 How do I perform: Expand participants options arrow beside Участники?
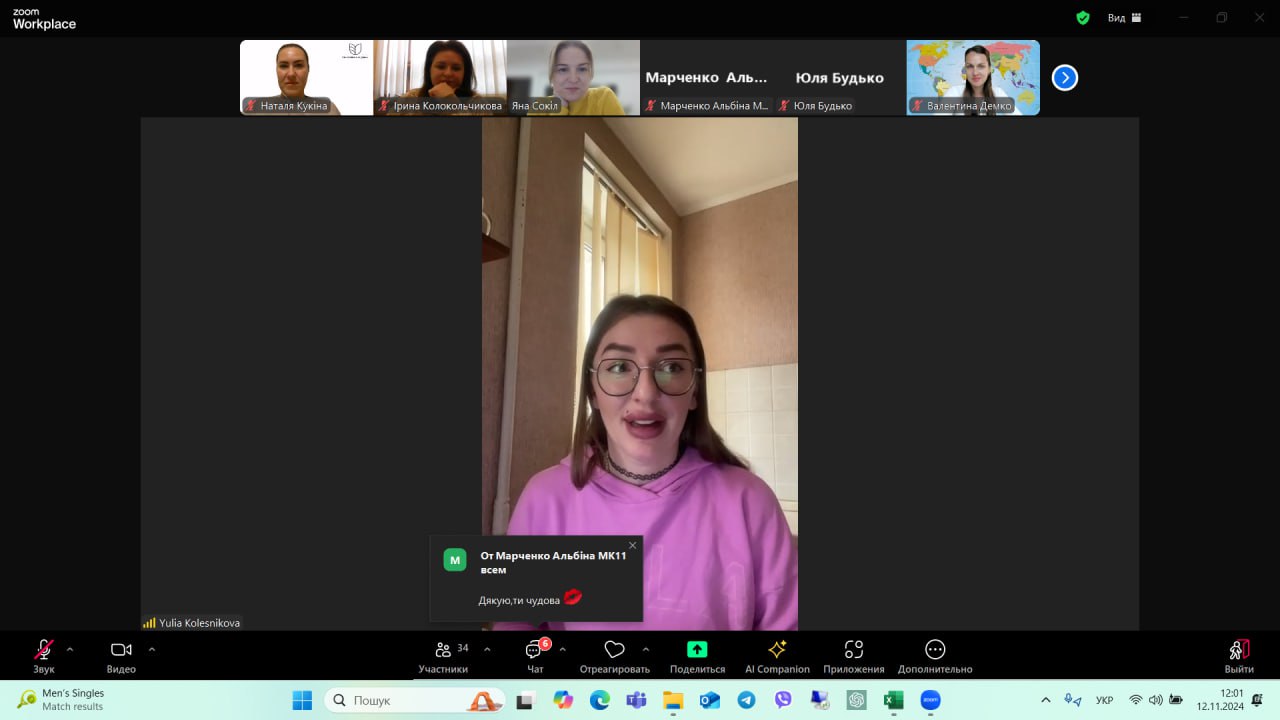(x=487, y=649)
